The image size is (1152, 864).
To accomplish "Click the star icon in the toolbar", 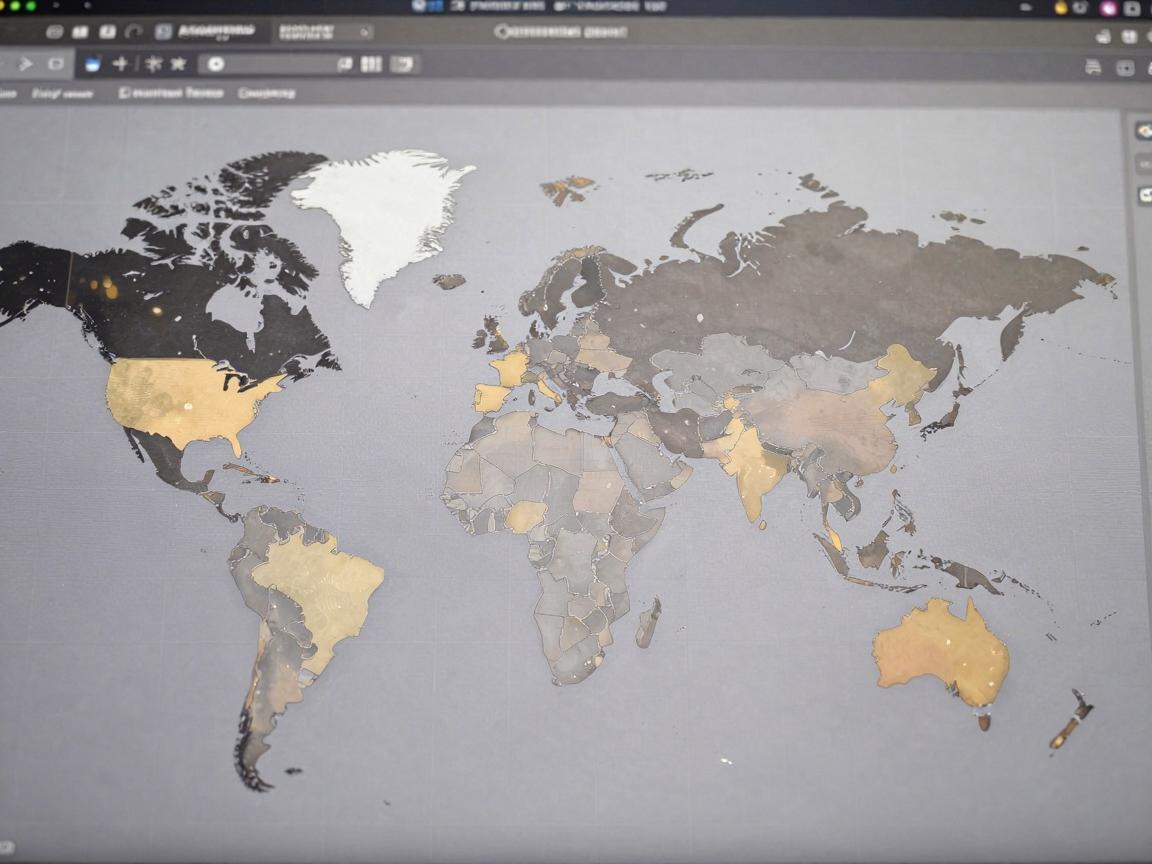I will (178, 64).
